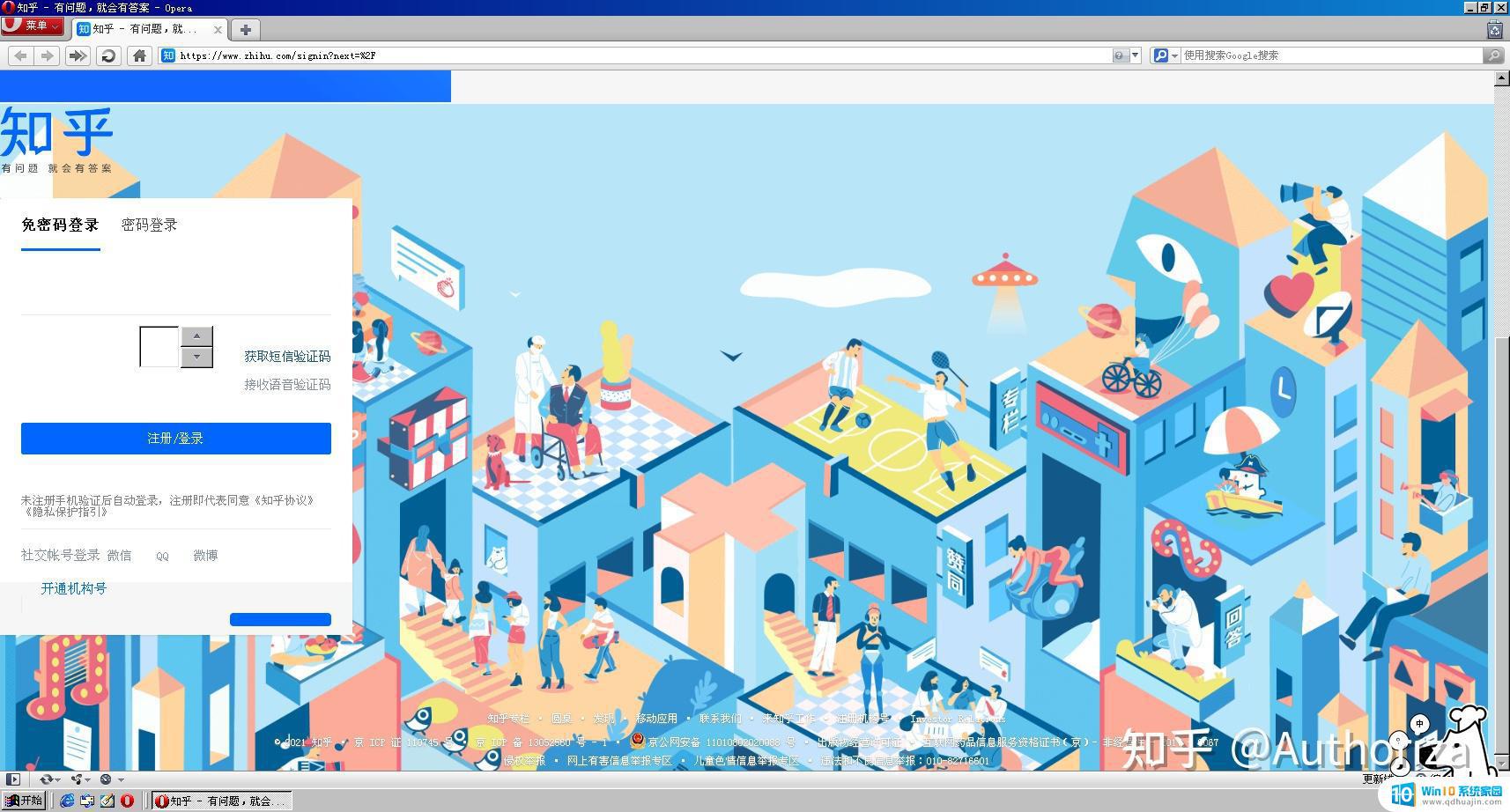Decrease value with stepper down arrow
The width and height of the screenshot is (1510, 812).
click(196, 357)
